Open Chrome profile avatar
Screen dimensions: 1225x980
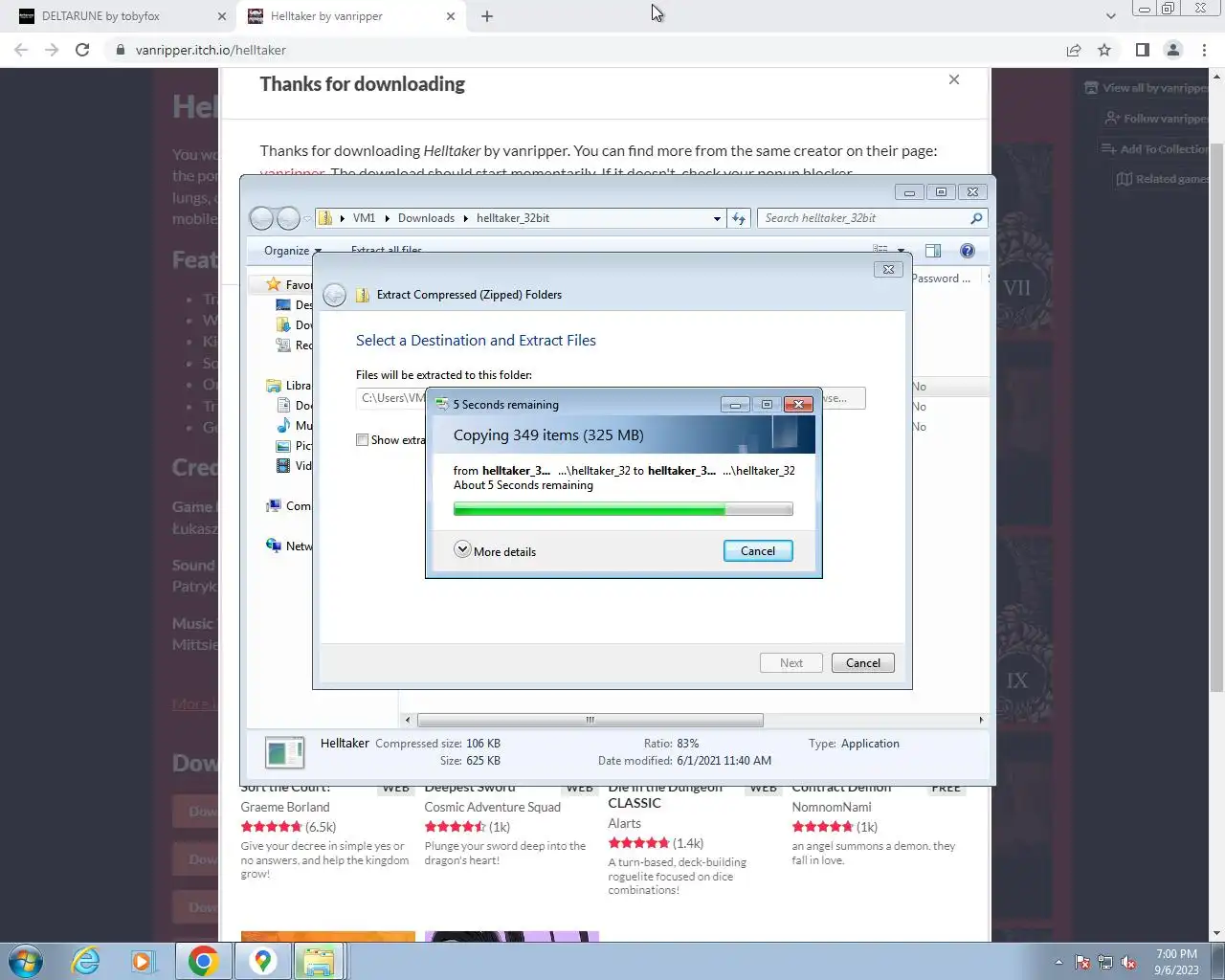[1172, 50]
